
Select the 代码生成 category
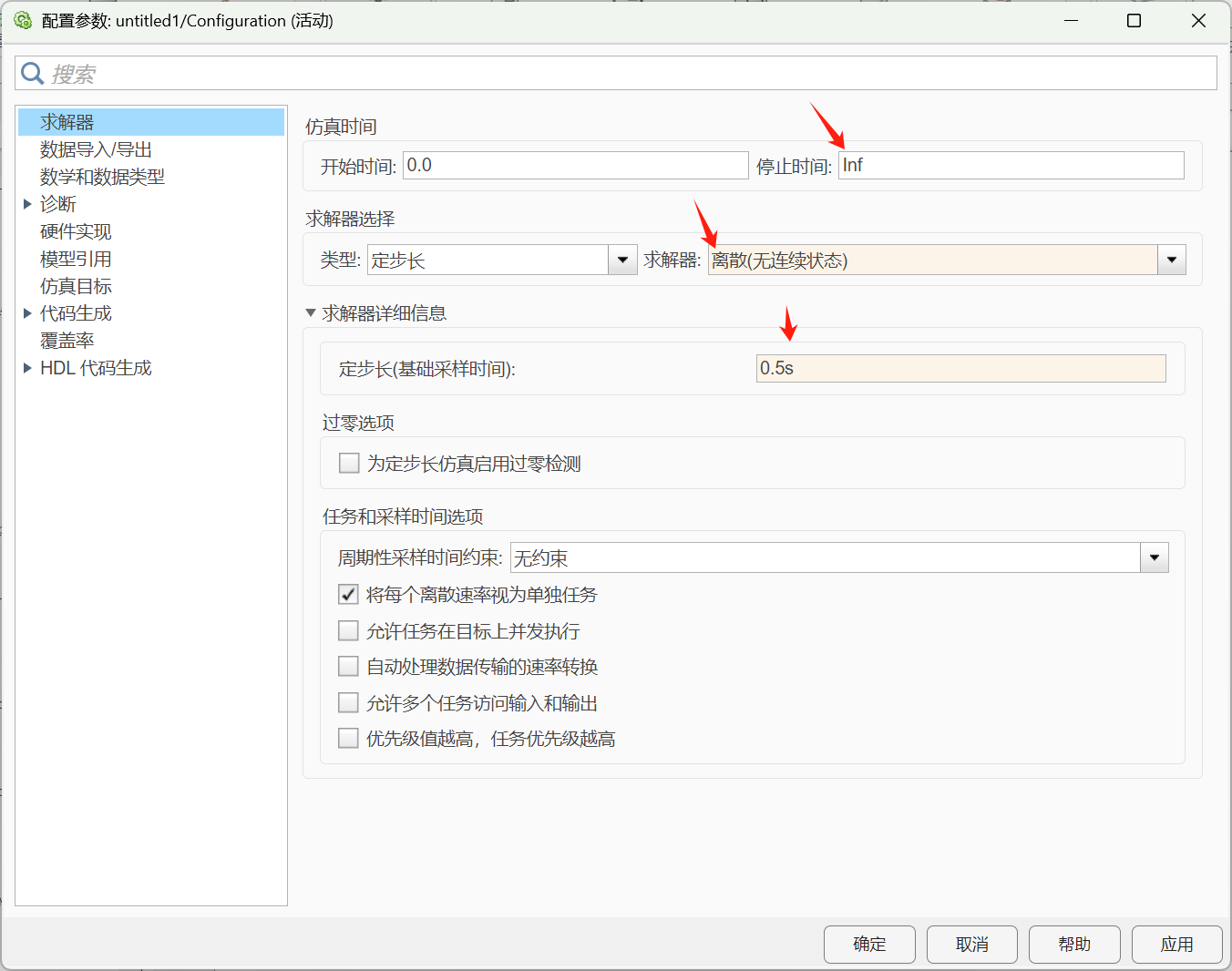coord(76,313)
